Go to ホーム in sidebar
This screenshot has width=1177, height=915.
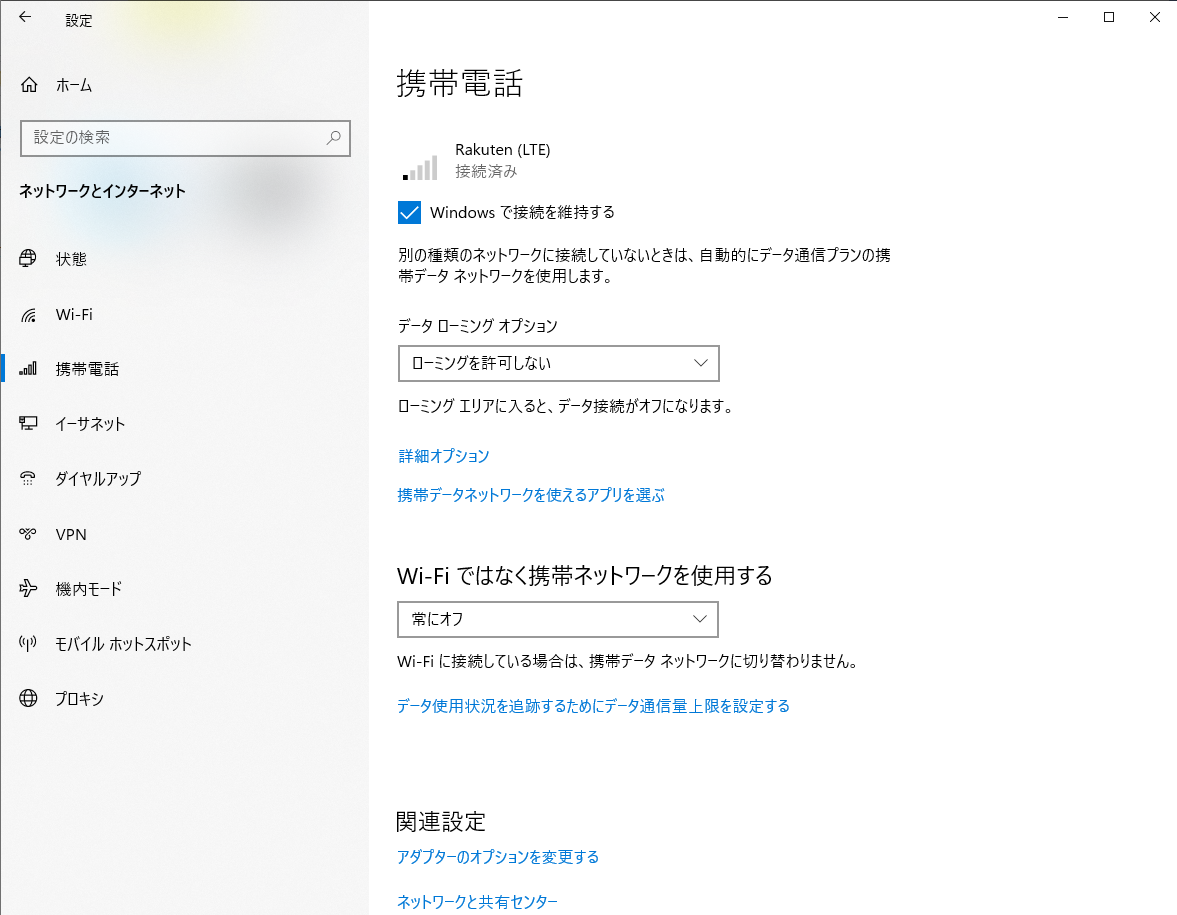coord(74,86)
